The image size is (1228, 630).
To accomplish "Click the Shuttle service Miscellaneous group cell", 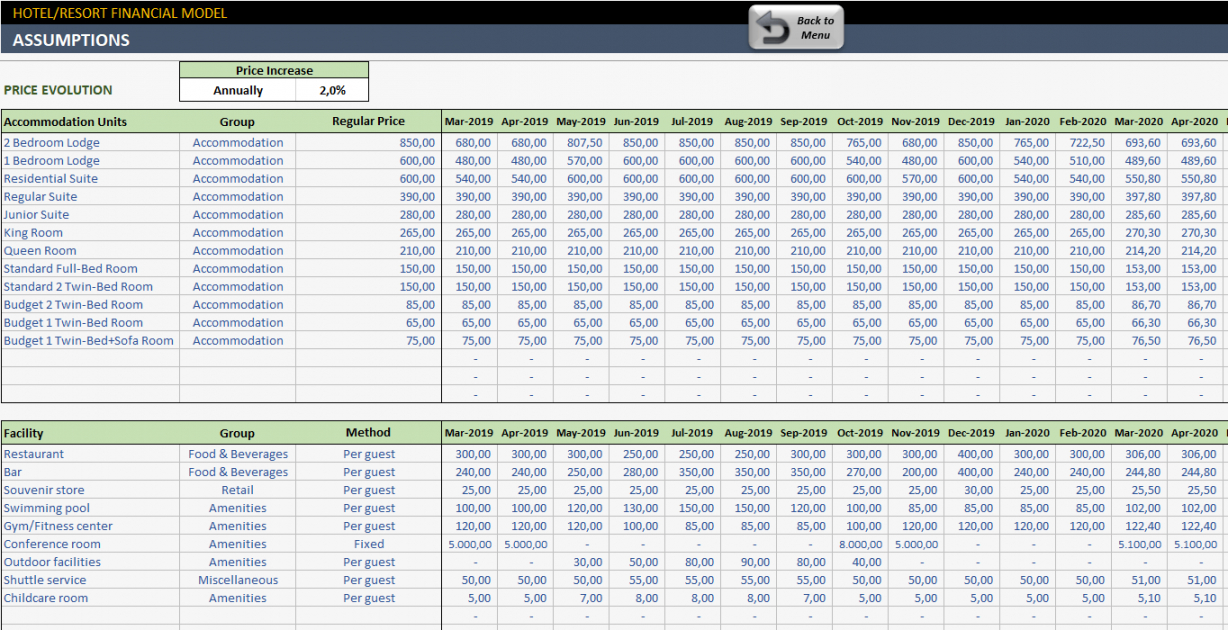I will [x=238, y=580].
